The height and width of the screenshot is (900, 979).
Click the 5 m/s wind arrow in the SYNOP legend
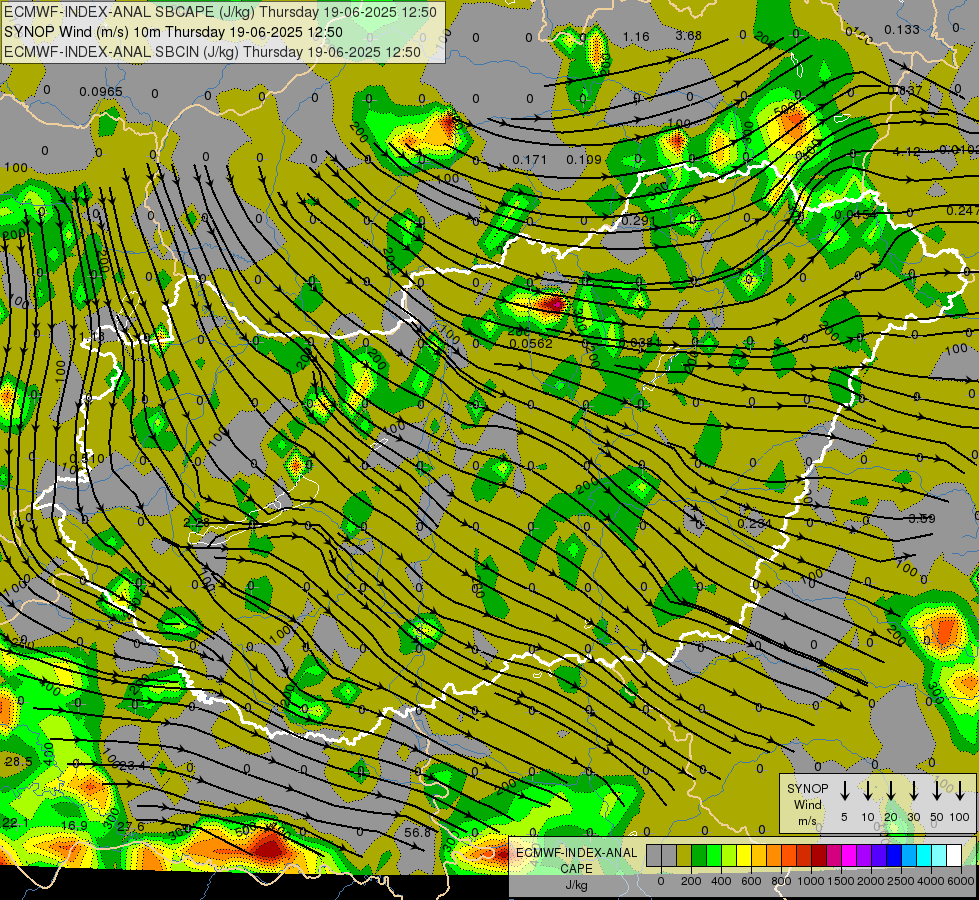[844, 791]
